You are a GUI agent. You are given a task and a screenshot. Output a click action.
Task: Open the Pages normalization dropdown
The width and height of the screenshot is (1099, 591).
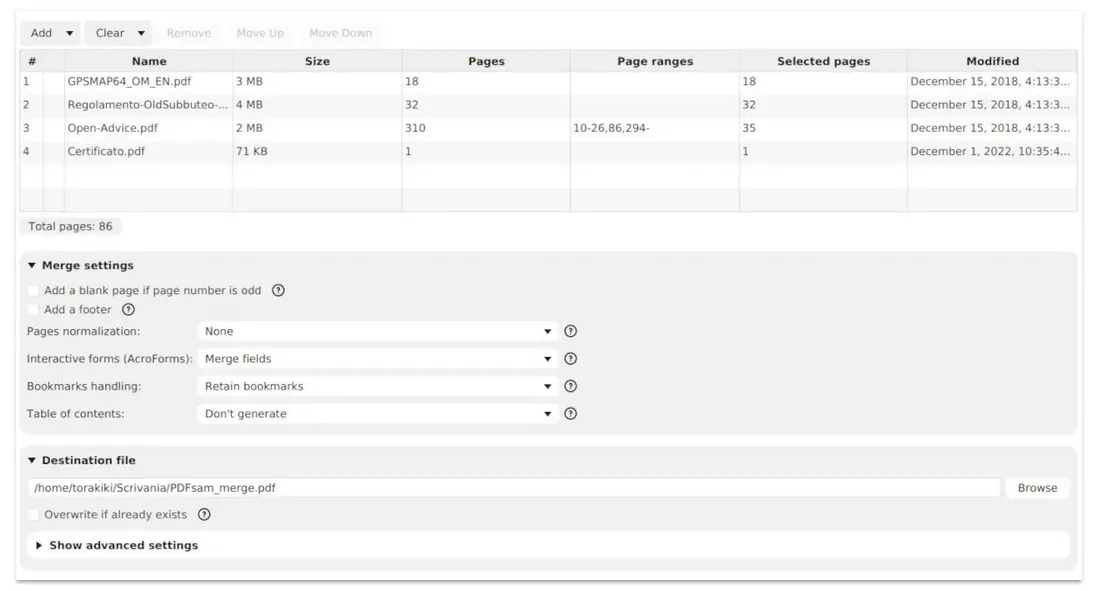(x=377, y=331)
